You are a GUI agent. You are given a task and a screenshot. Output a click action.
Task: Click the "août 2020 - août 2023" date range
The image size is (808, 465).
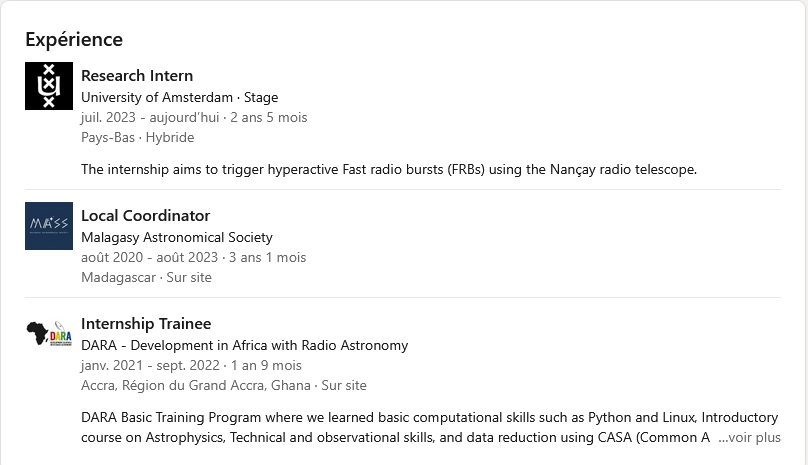pos(150,257)
